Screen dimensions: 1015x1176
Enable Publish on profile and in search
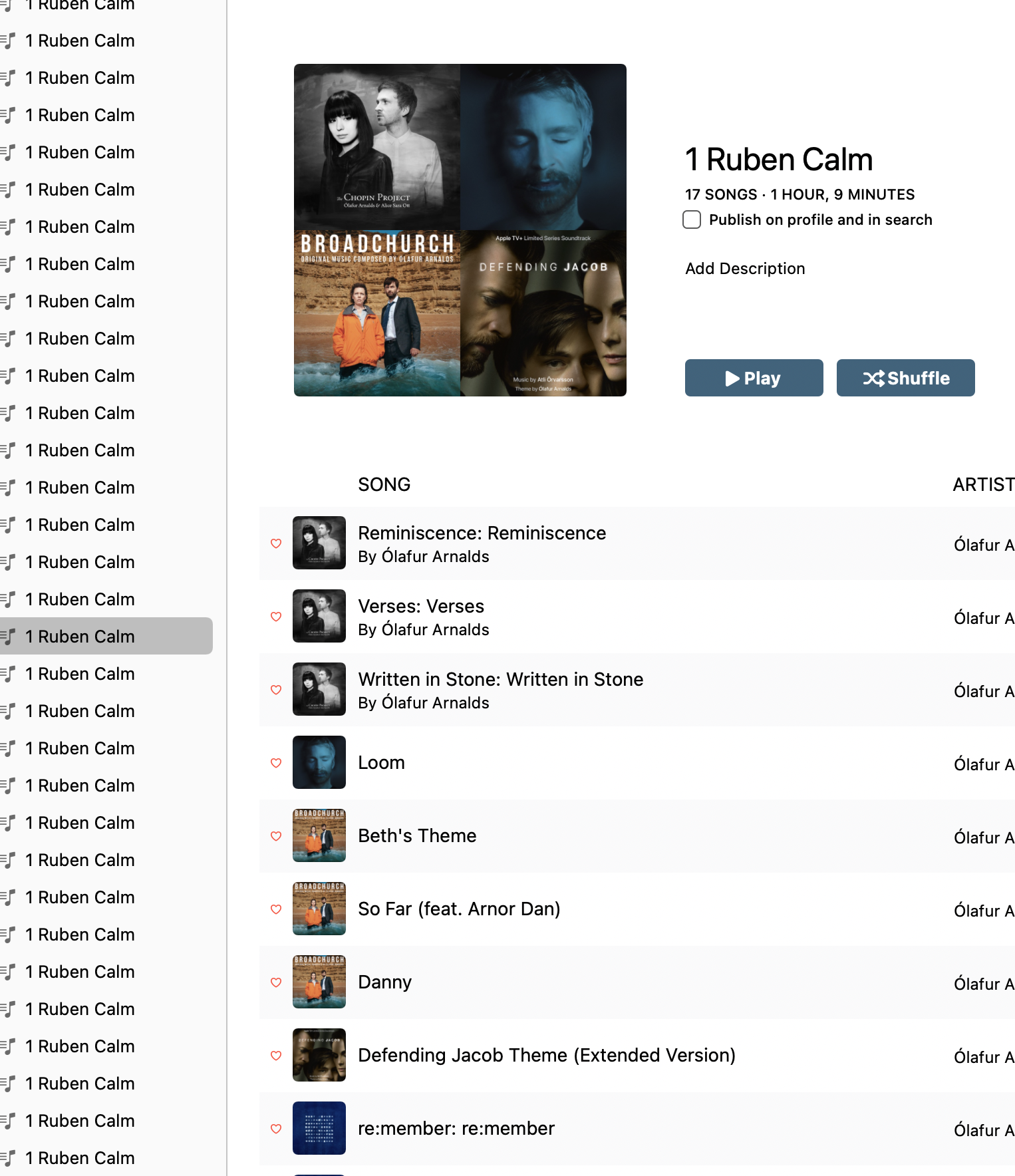(692, 220)
